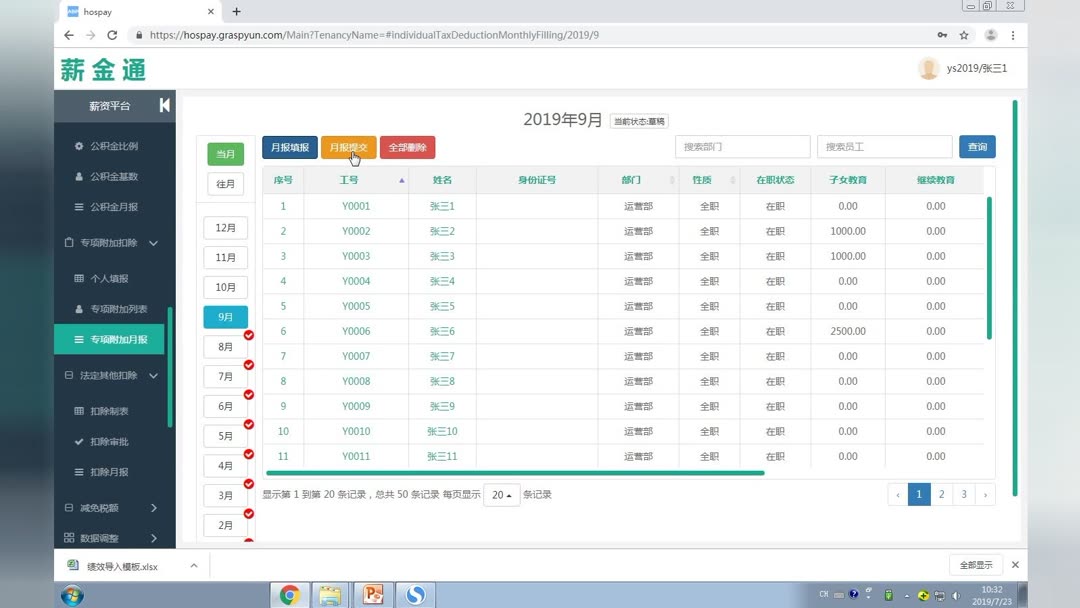Collapse the sidebar with the arrow icon
Image resolution: width=1080 pixels, height=608 pixels.
(167, 105)
